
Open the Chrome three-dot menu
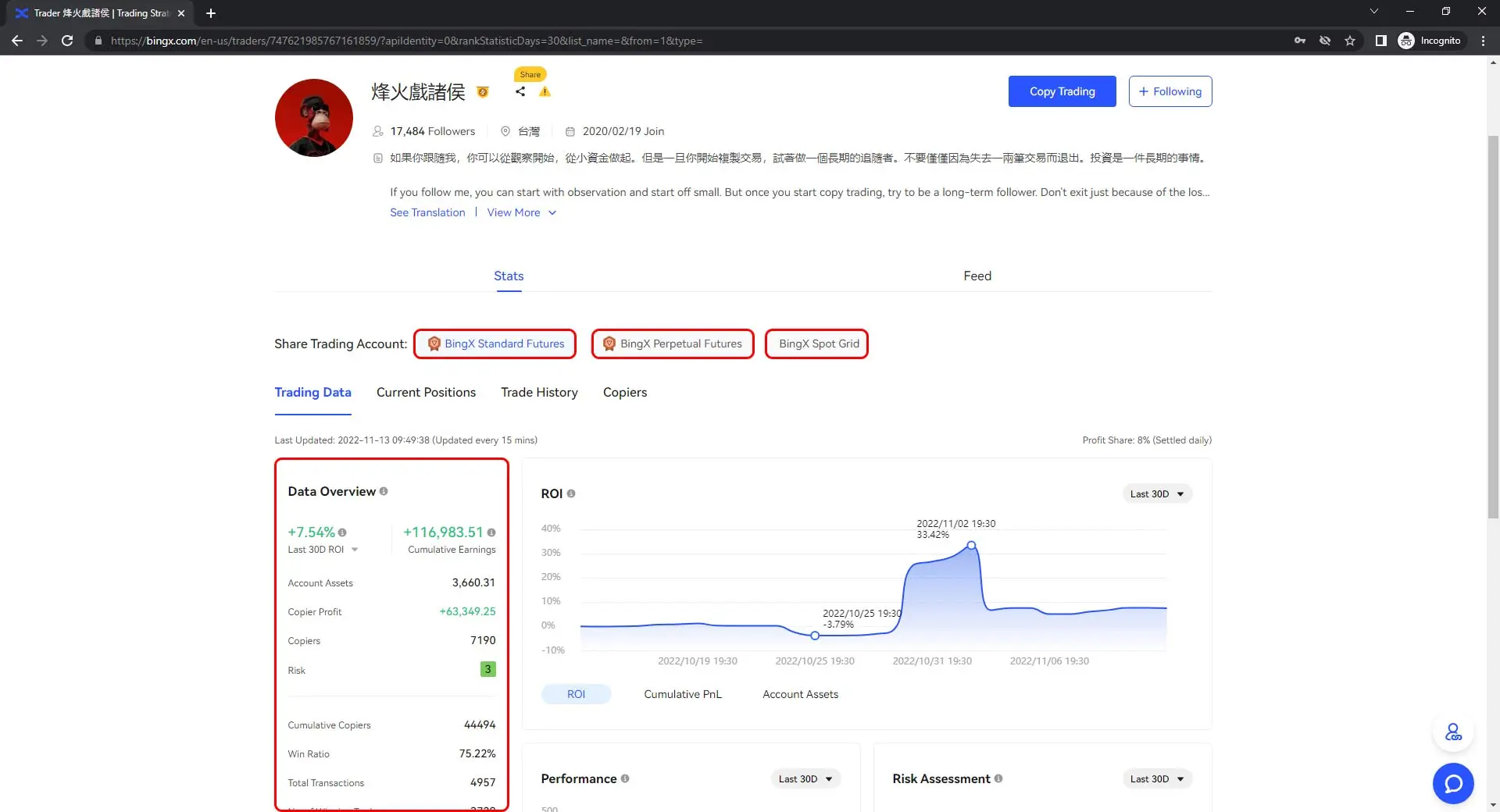(1483, 41)
